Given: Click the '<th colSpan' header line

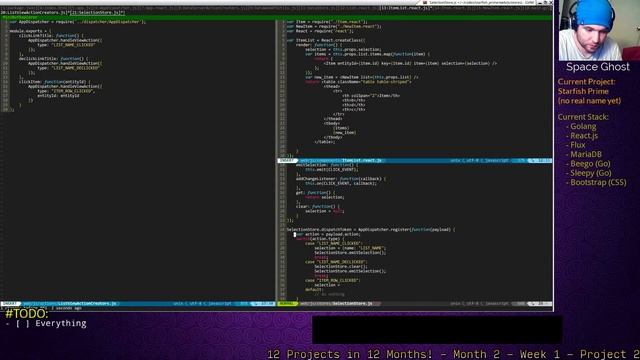Looking at the screenshot, I should click(x=371, y=96).
